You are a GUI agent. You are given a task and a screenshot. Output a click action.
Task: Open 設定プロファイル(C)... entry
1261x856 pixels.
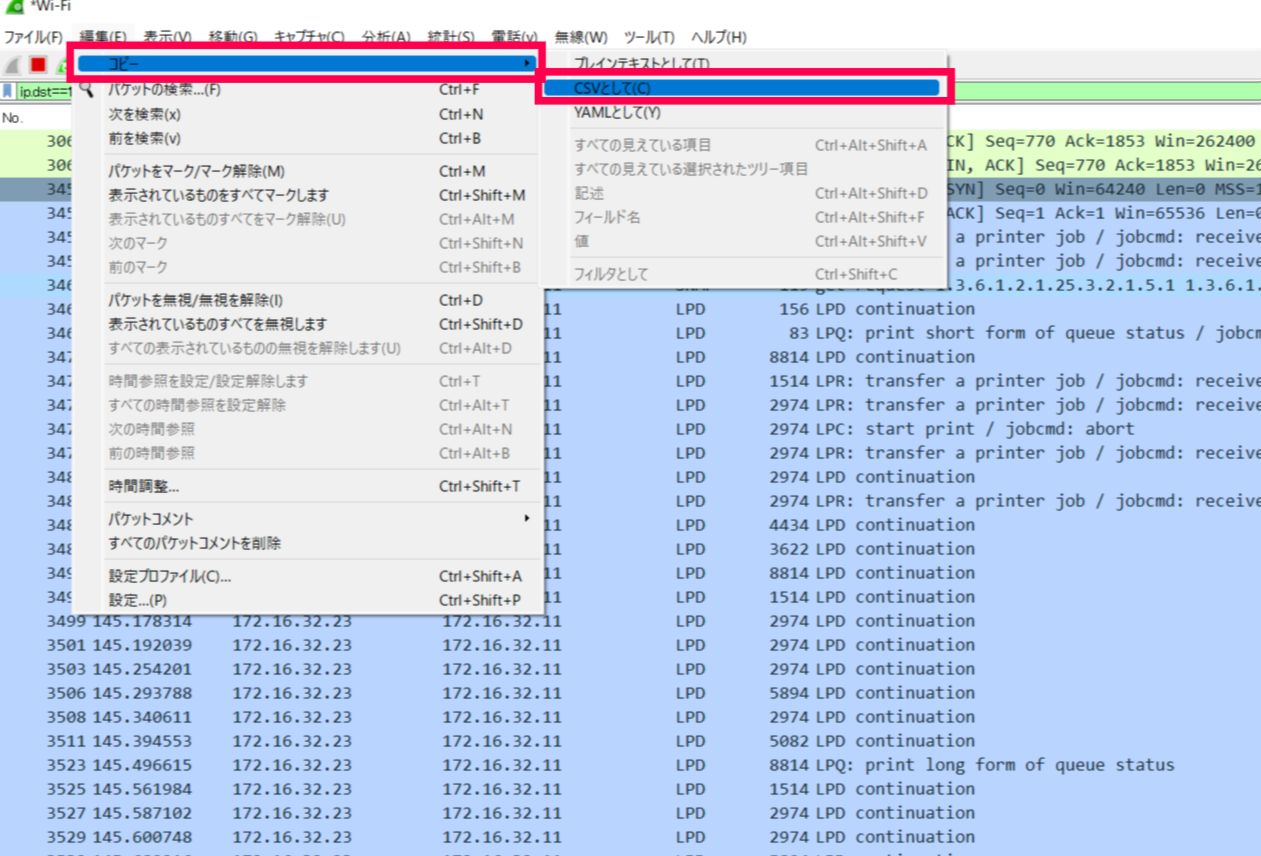[x=170, y=576]
